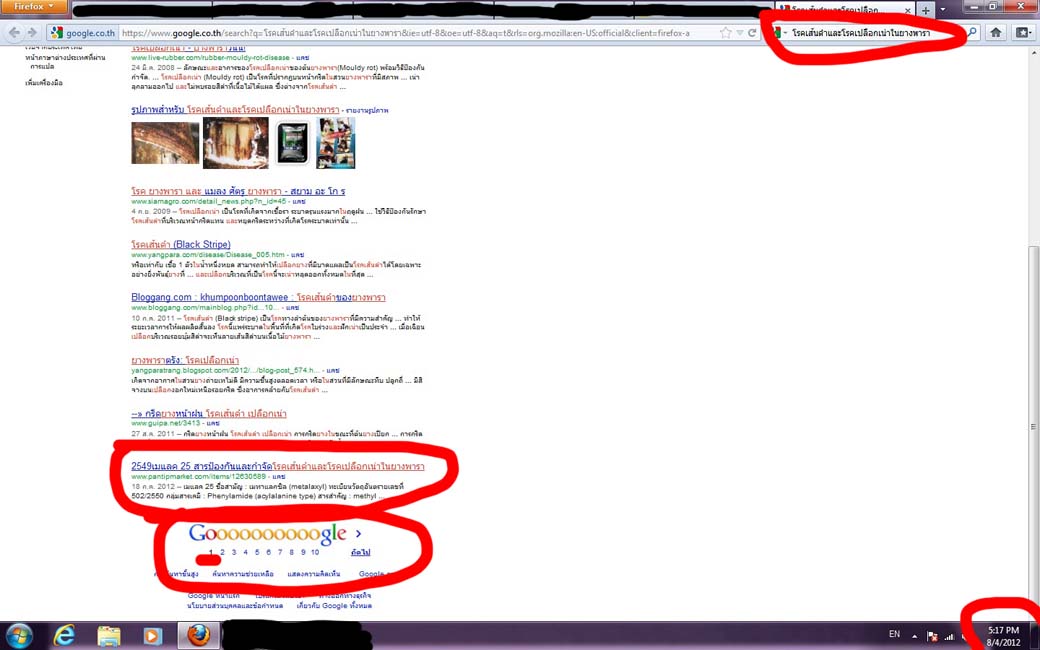Go to results page 2
Viewport: 1040px width, 650px height.
[222, 552]
